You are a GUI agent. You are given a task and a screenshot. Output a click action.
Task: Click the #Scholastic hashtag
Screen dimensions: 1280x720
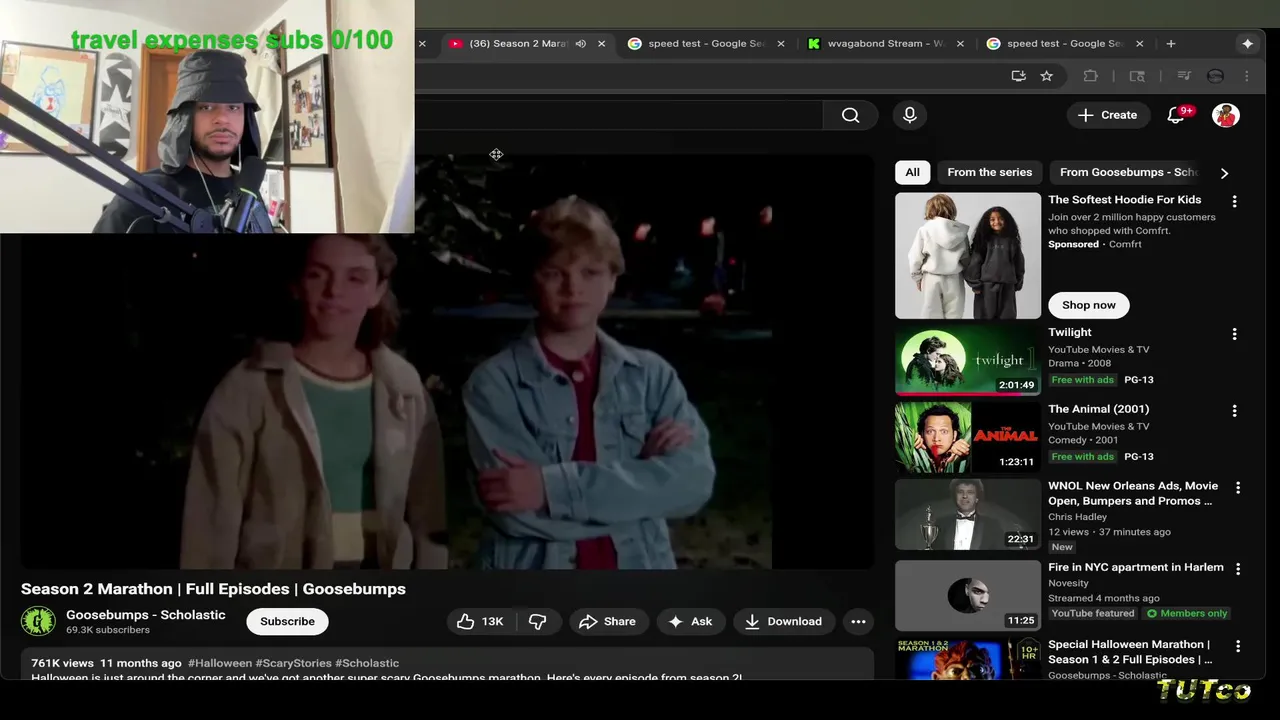tap(367, 663)
